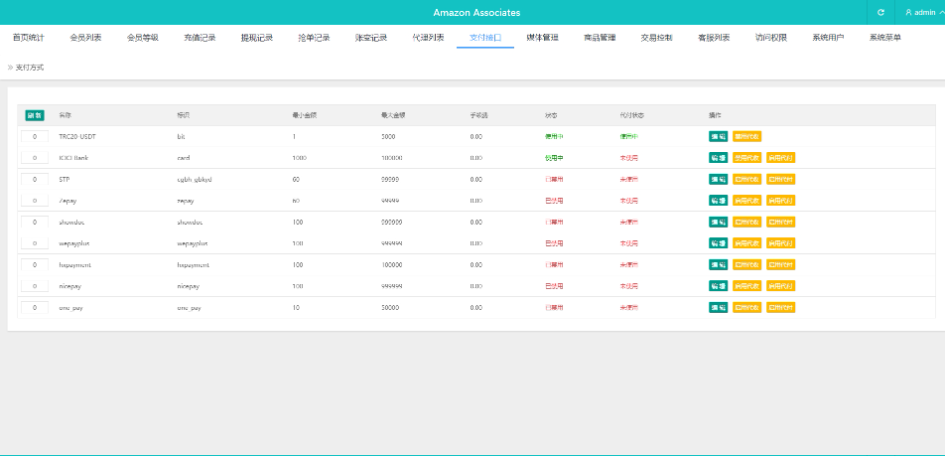Focus the sort field for wepayplus row
The height and width of the screenshot is (456, 945).
(34, 243)
